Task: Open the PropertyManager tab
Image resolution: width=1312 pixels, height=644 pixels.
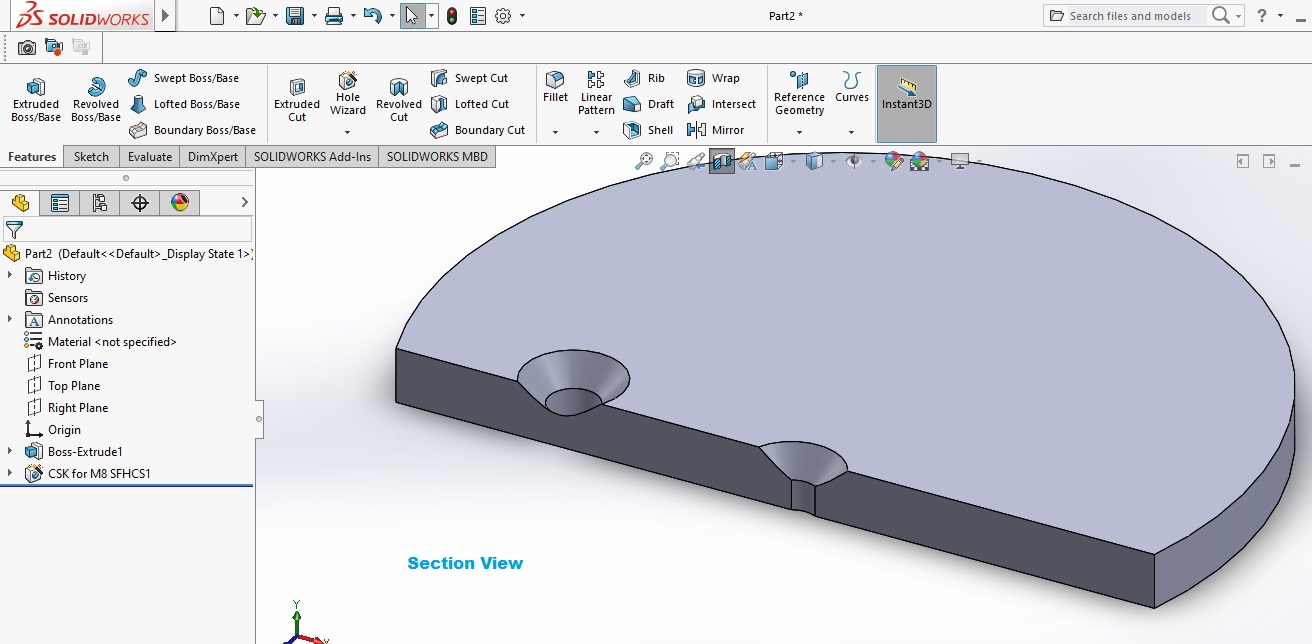Action: [x=60, y=203]
